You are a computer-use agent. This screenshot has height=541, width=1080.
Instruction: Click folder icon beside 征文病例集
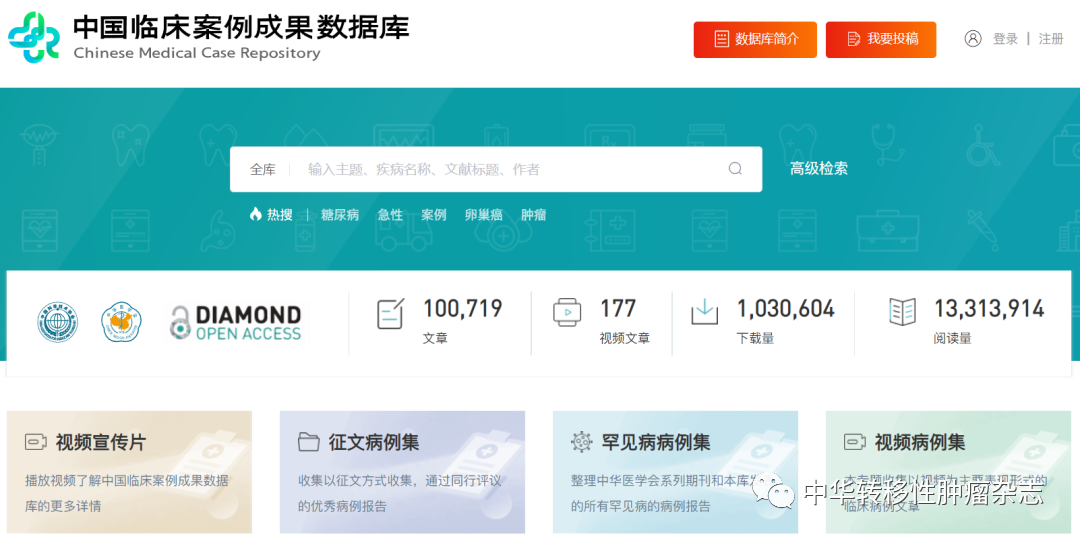(309, 442)
